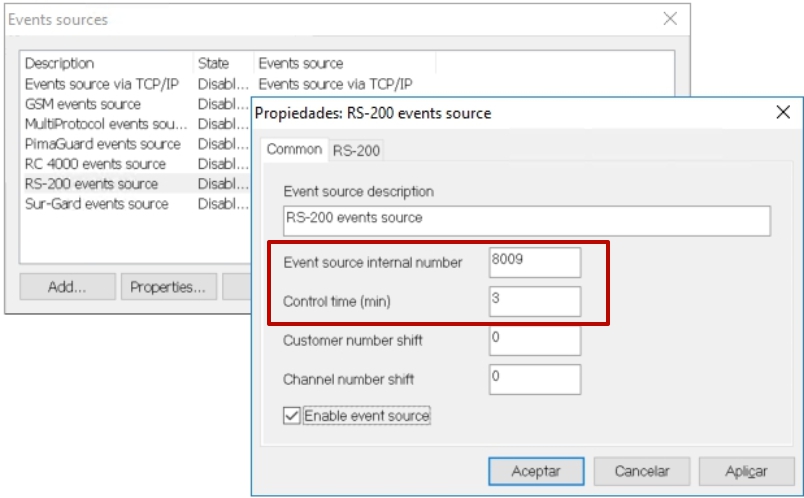Toggle the Enable event source checkbox
Image resolution: width=804 pixels, height=498 pixels.
pos(292,416)
